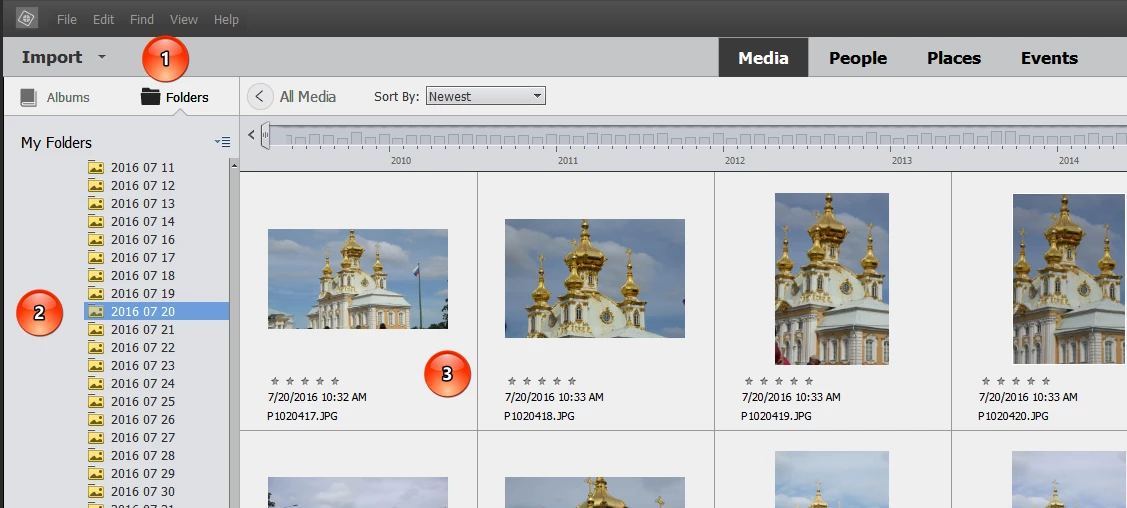Rate P1020420.JPG with two stars
The image size is (1127, 508).
1000,381
